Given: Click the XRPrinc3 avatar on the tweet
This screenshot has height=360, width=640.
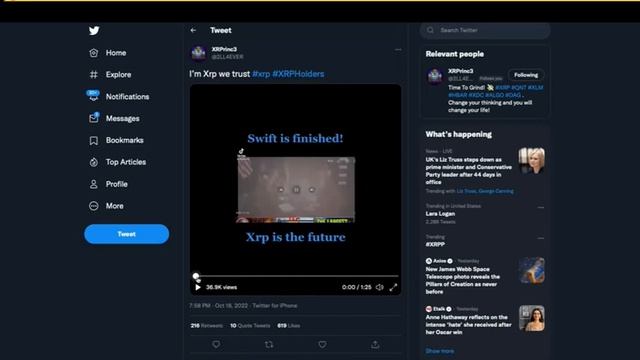Looking at the screenshot, I should [199, 53].
